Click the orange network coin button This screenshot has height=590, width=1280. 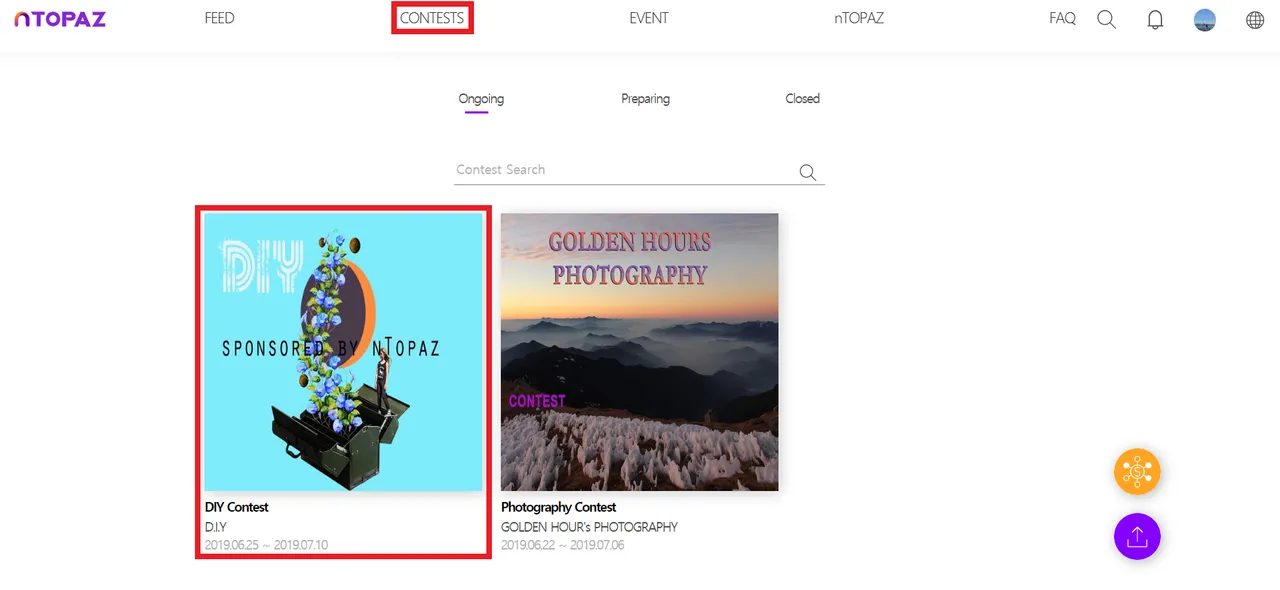(1137, 472)
